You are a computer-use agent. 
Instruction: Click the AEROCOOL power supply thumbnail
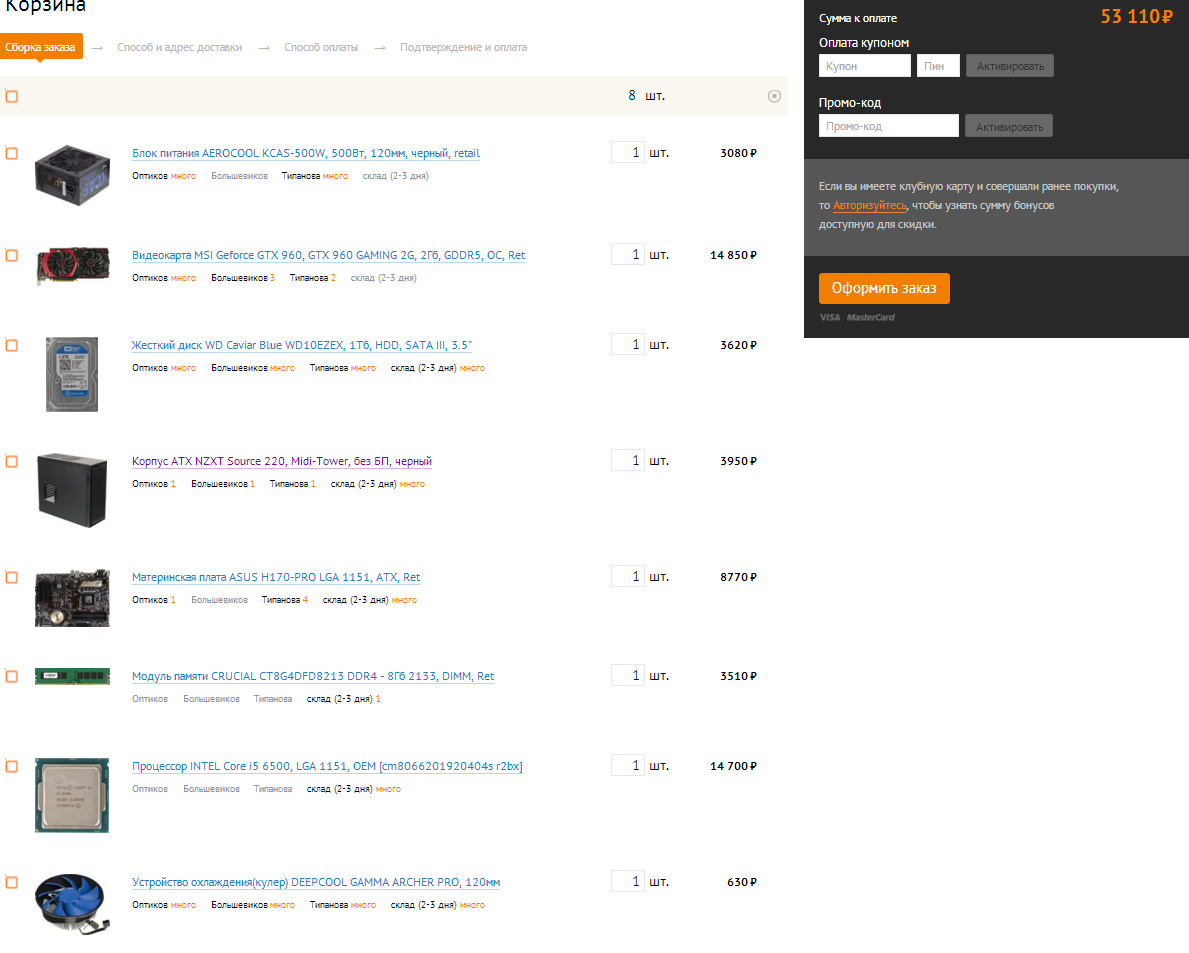[72, 175]
